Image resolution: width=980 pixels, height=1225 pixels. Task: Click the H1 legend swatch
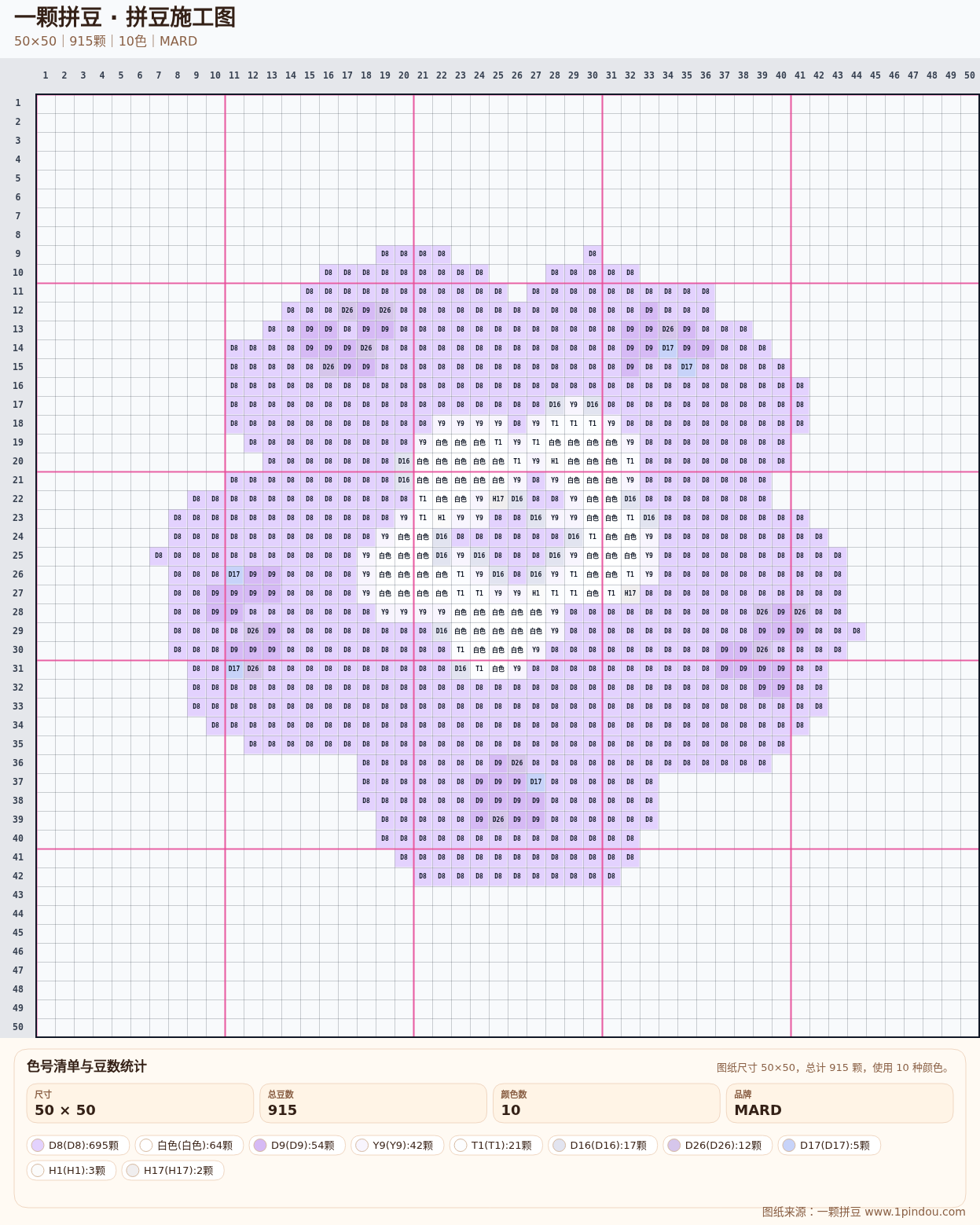38,1171
